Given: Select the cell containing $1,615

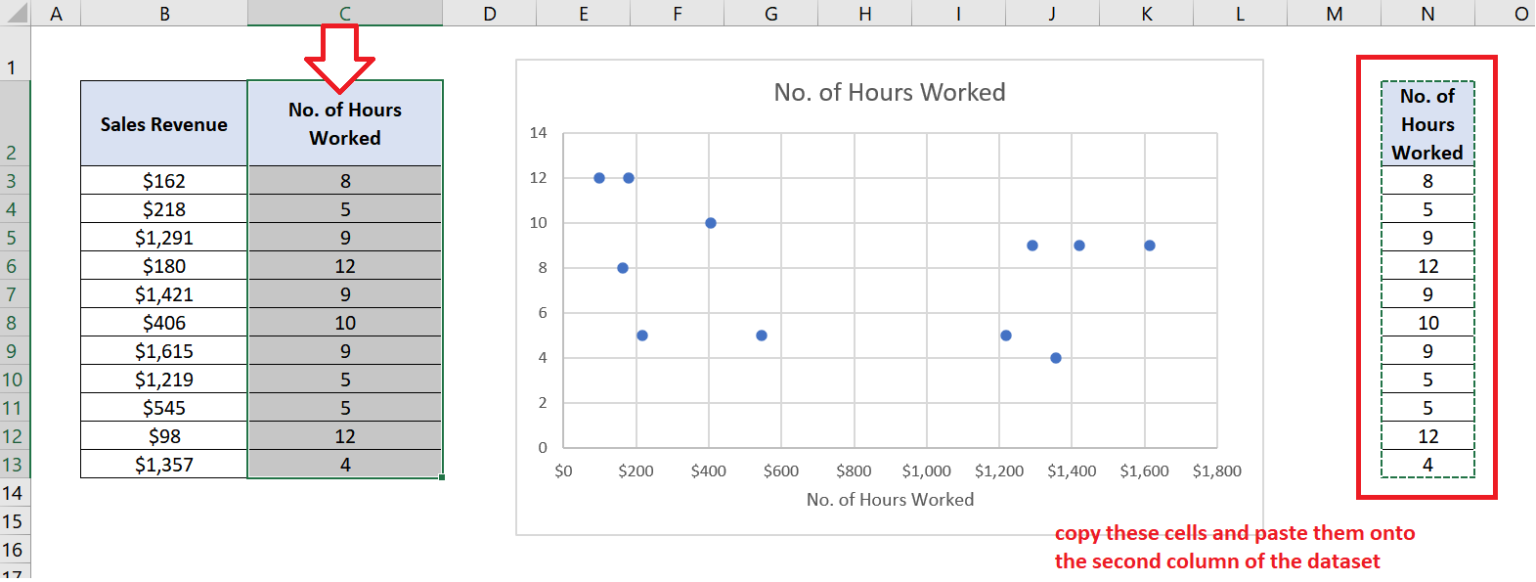Looking at the screenshot, I should tap(163, 350).
